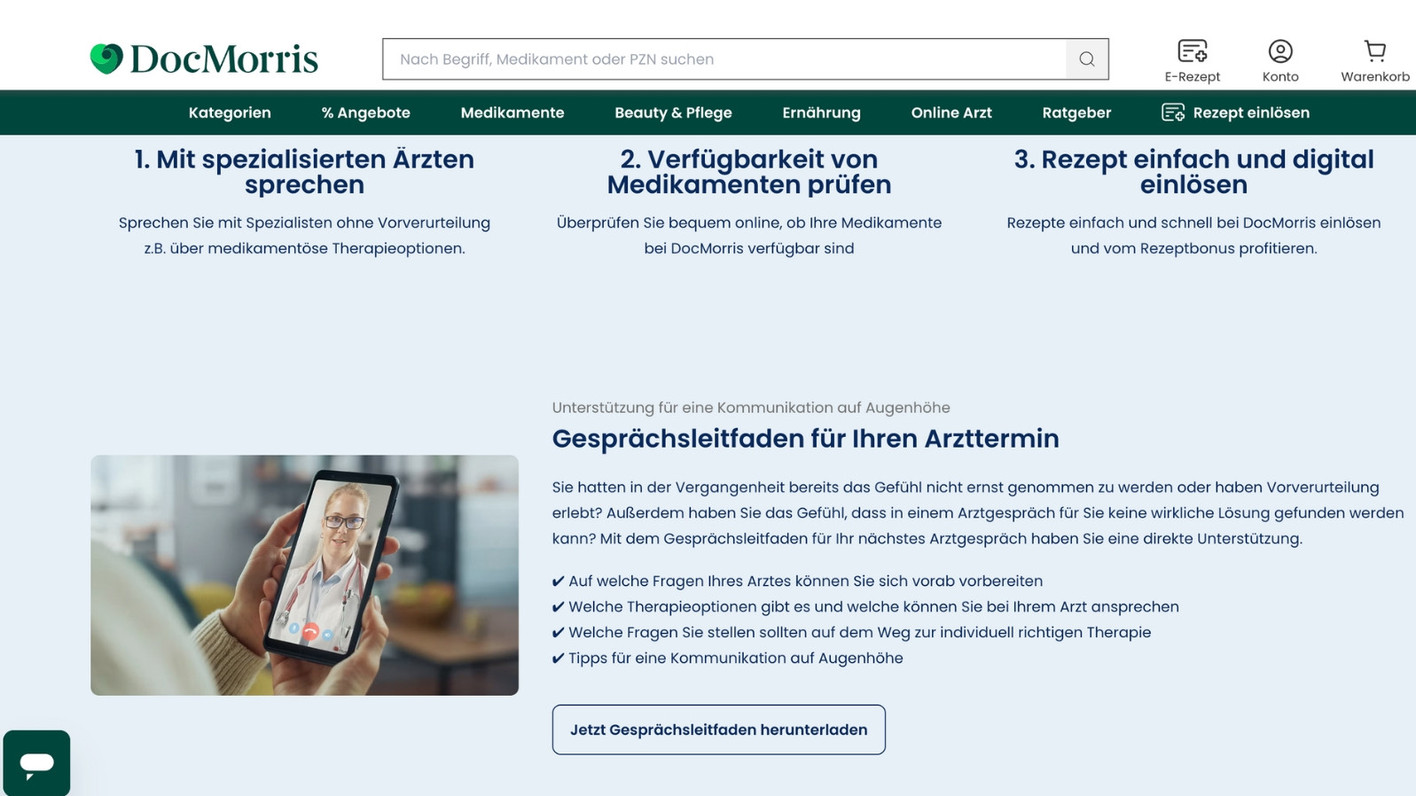The image size is (1416, 796).
Task: Open the E-Rezept icon in the header
Action: [x=1192, y=49]
